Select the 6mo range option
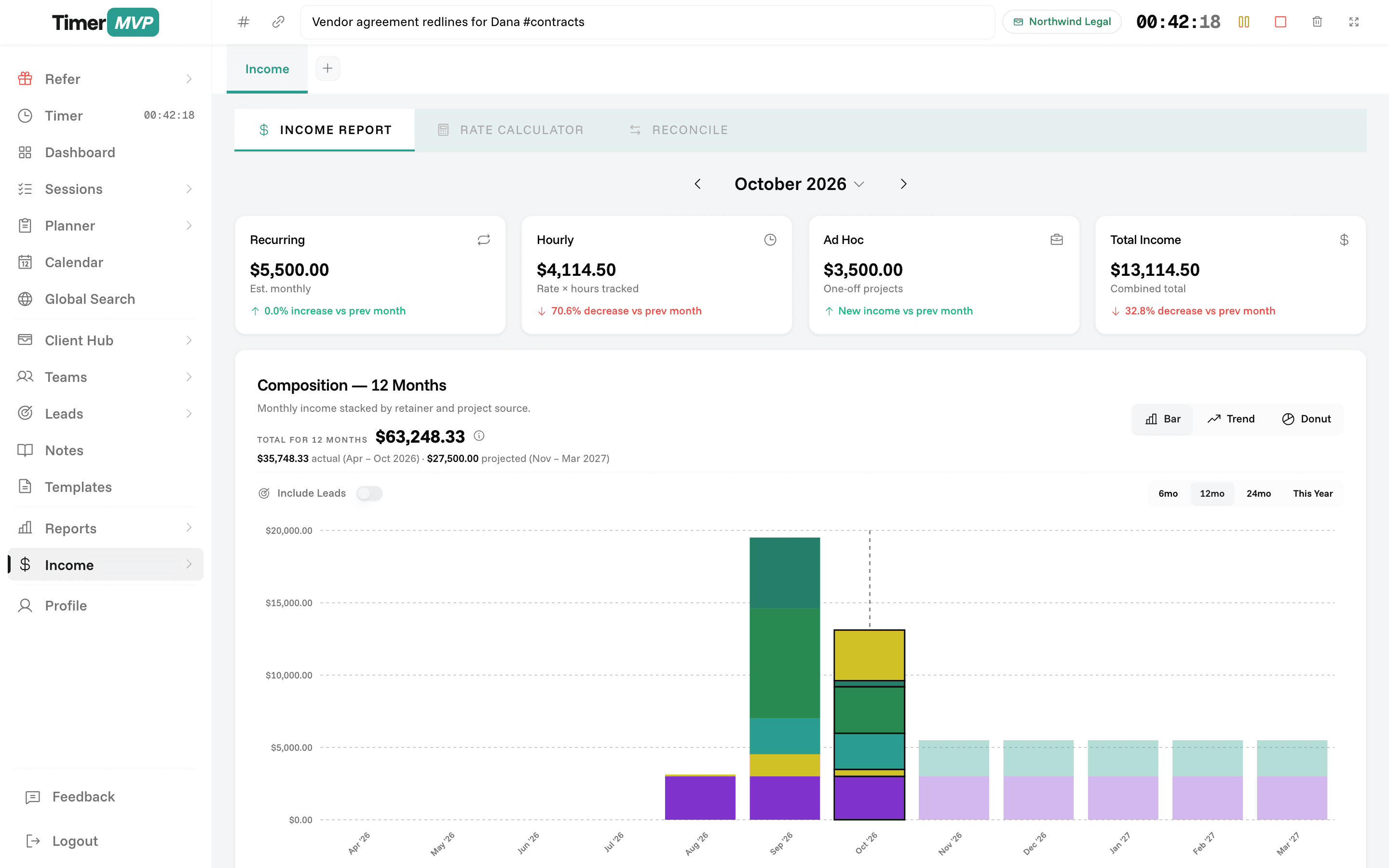Image resolution: width=1389 pixels, height=868 pixels. coord(1168,494)
